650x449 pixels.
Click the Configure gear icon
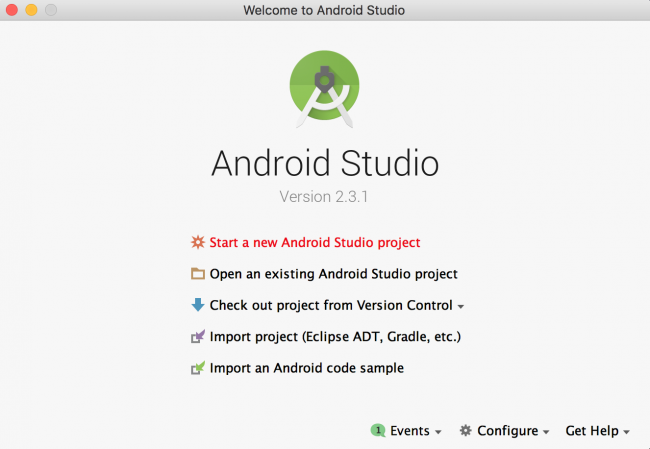point(466,430)
